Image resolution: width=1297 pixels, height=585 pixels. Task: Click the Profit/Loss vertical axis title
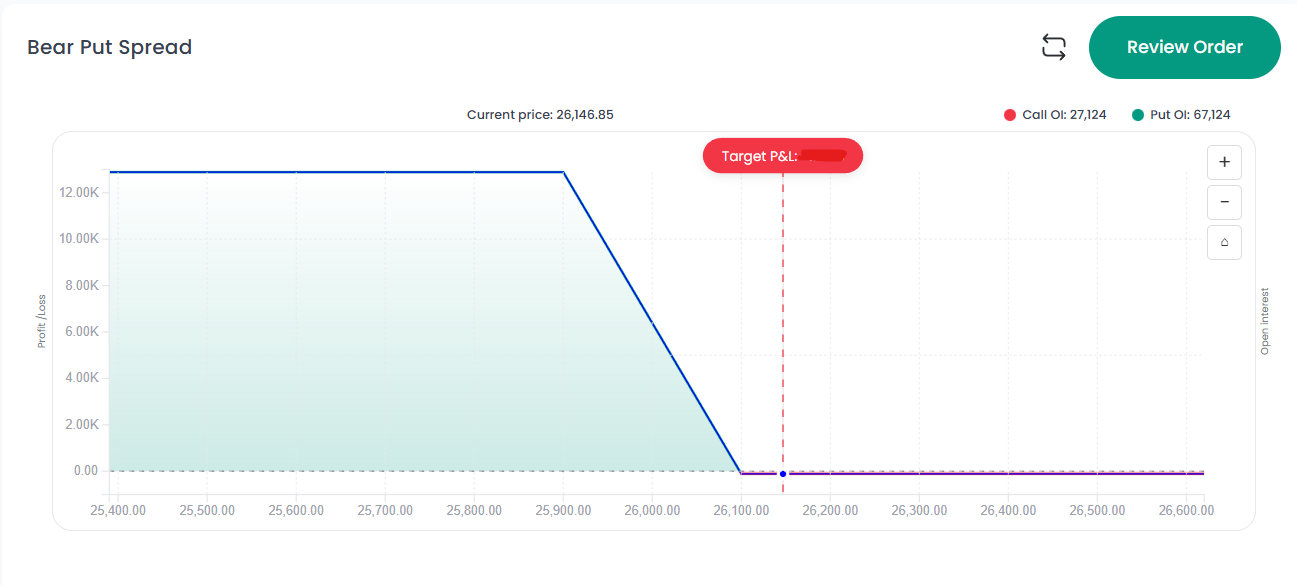point(42,320)
